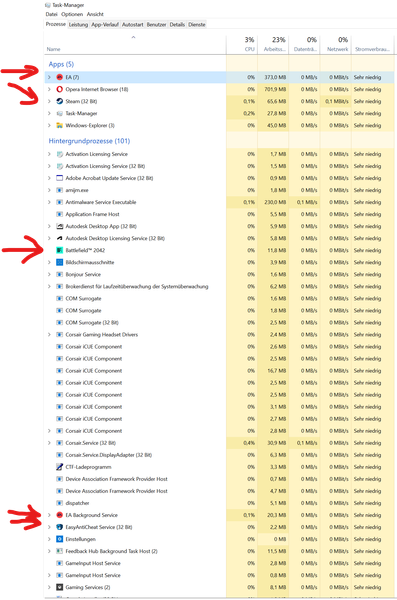397x600 pixels.
Task: Expand Opera Internet Browser (18) group
Action: tap(49, 89)
